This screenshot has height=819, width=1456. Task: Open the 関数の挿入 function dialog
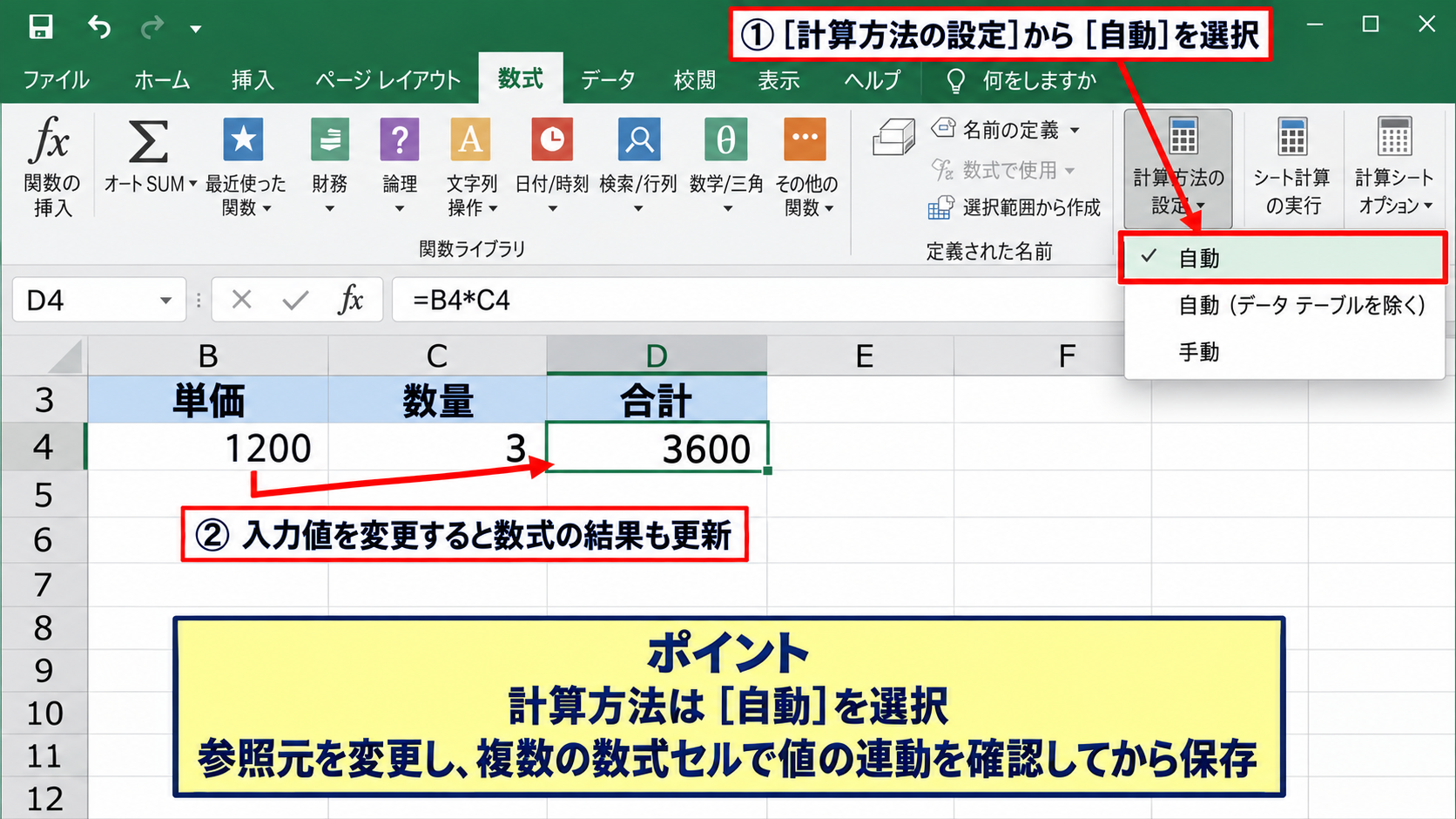click(52, 166)
